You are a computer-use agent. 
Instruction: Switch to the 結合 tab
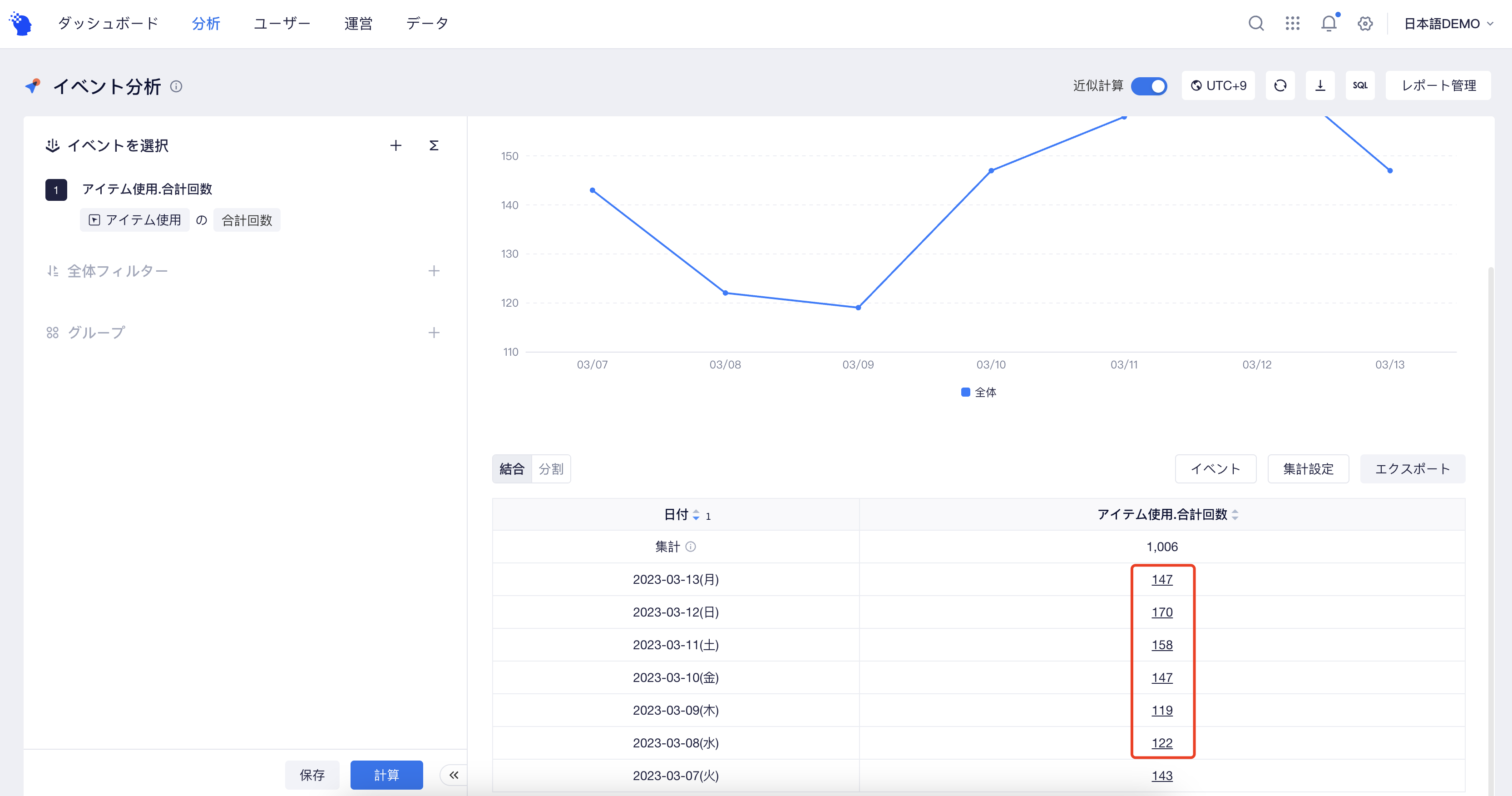(x=512, y=469)
